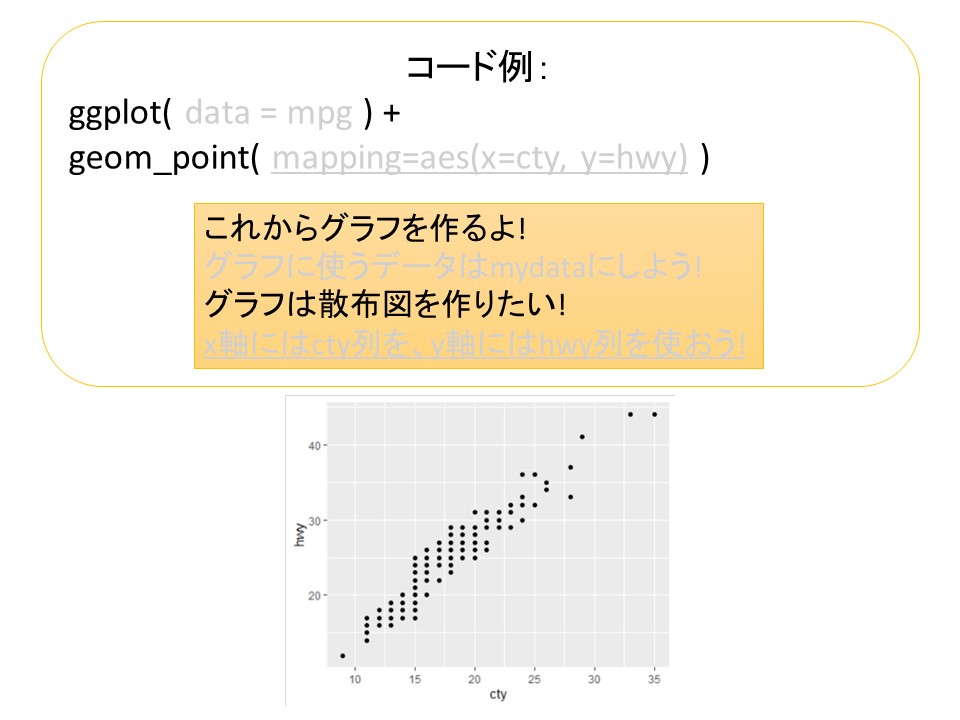960x720 pixels.
Task: Click the plus sign after the ggplot call
Action: (391, 114)
